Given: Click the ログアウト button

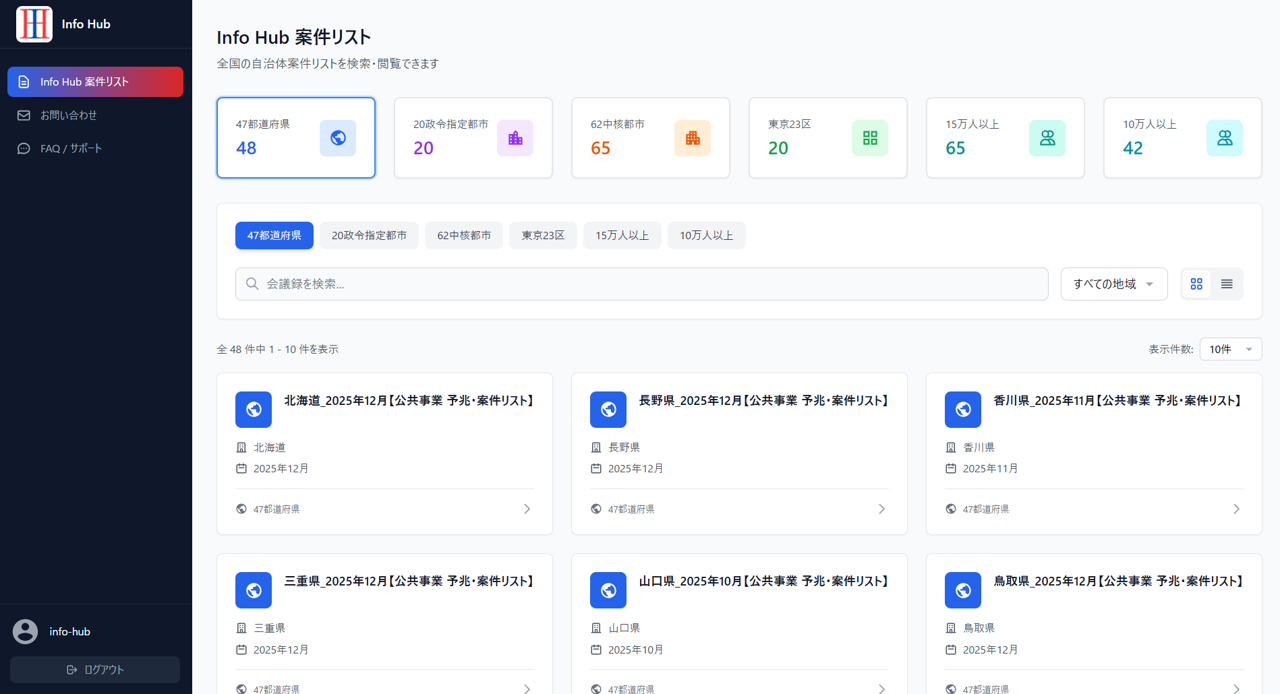Looking at the screenshot, I should 94,669.
